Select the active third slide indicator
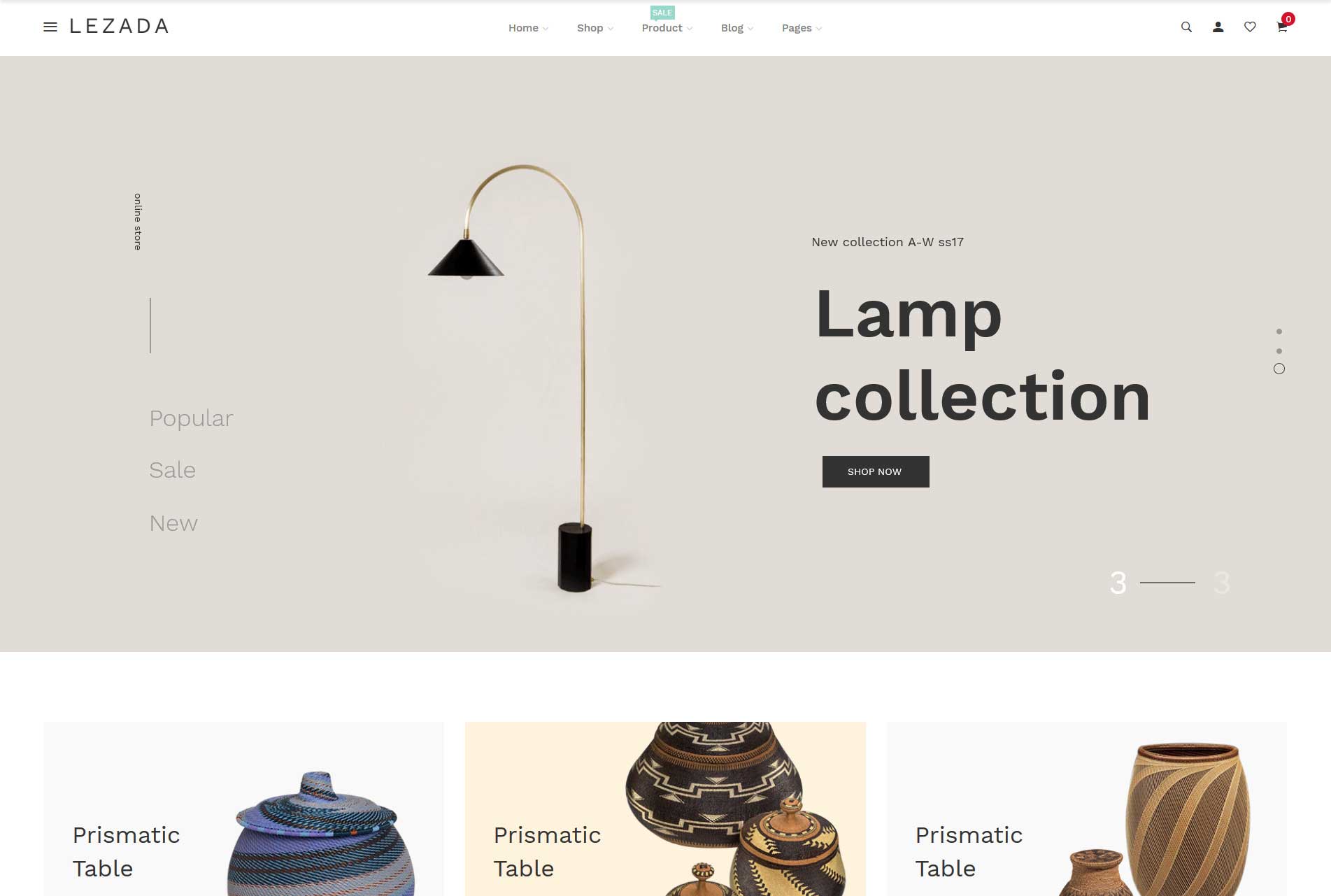Viewport: 1331px width, 896px height. 1279,369
